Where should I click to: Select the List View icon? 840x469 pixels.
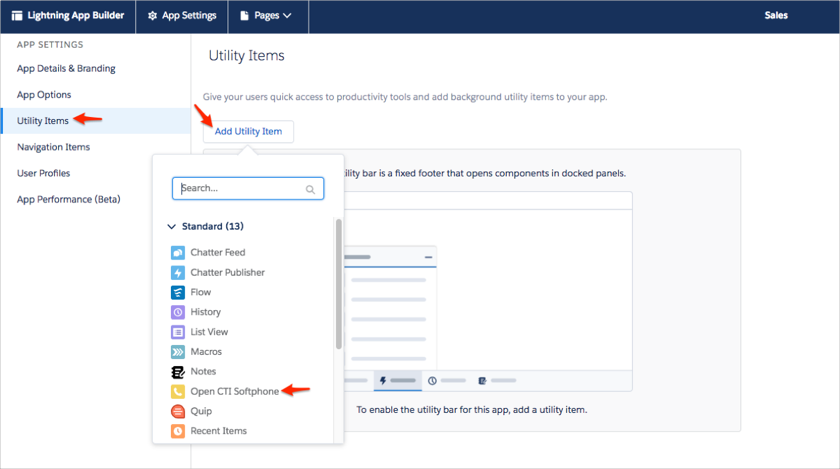(x=178, y=332)
